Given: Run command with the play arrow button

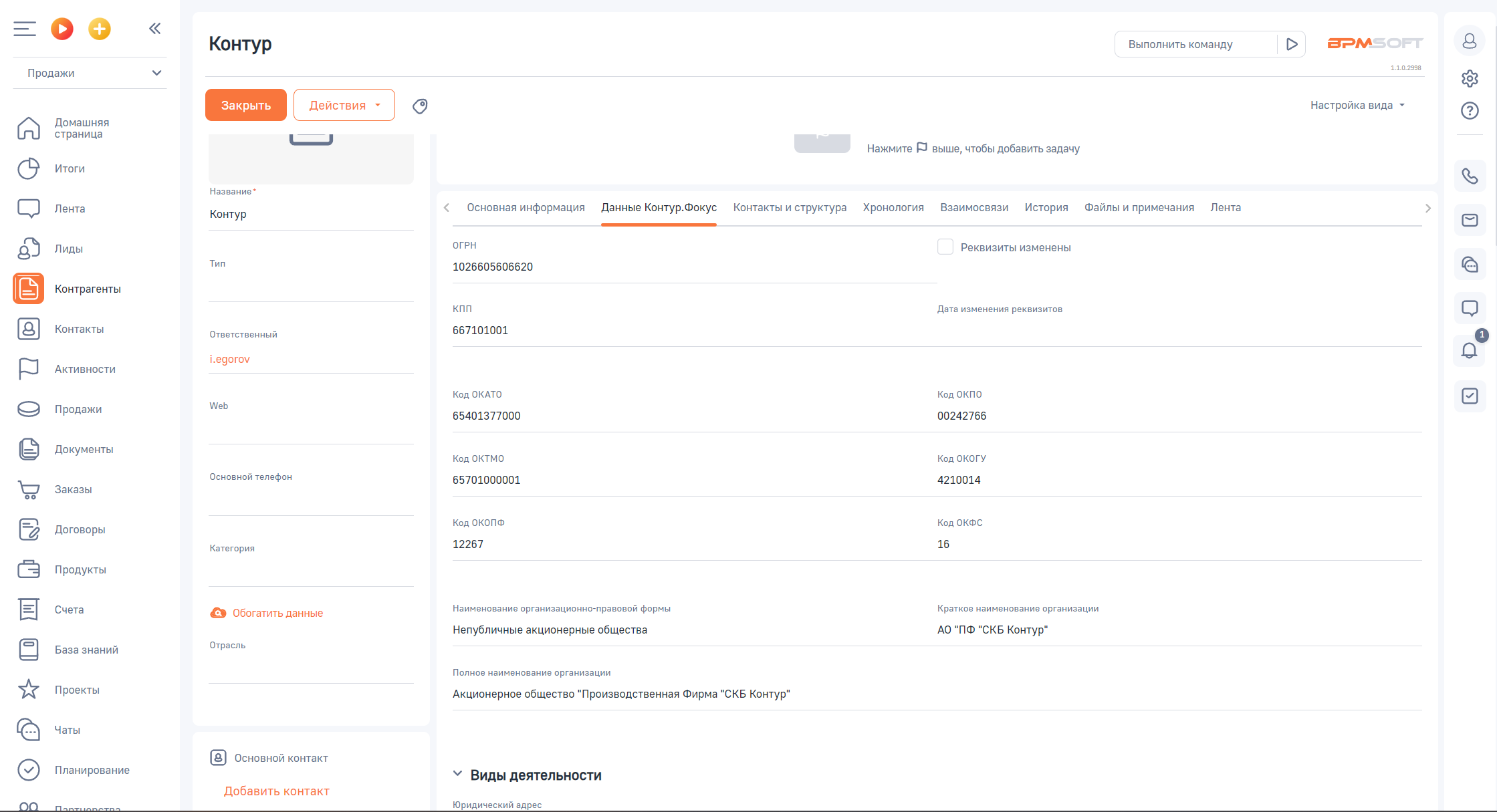Looking at the screenshot, I should 1292,44.
